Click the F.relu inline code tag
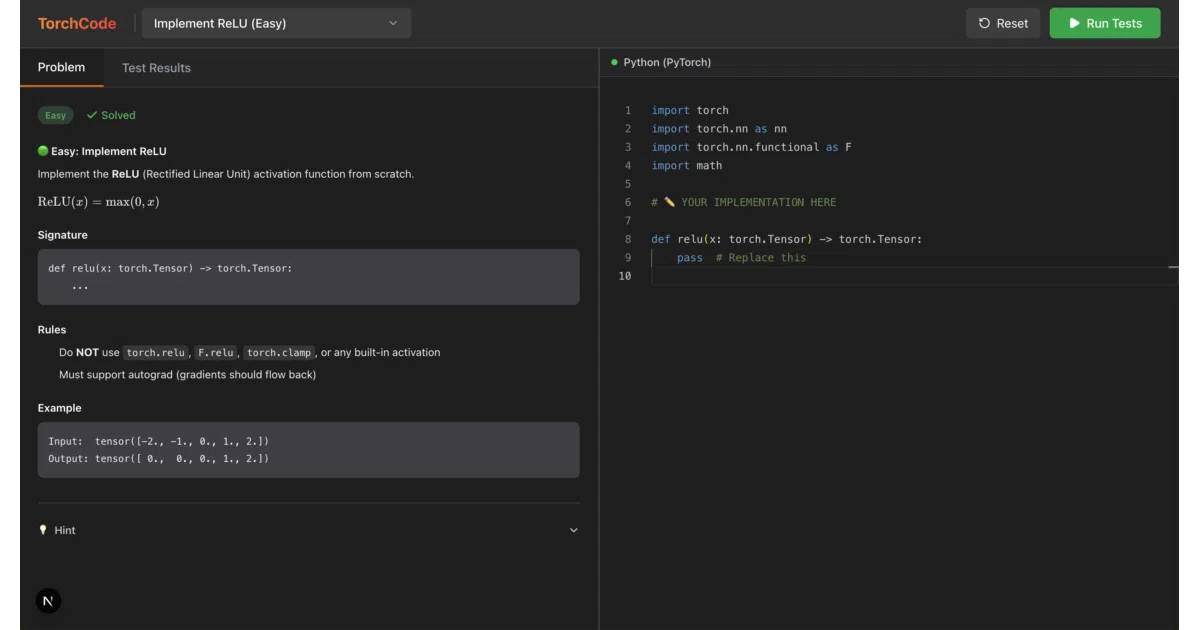The width and height of the screenshot is (1200, 630). pyautogui.click(x=216, y=352)
